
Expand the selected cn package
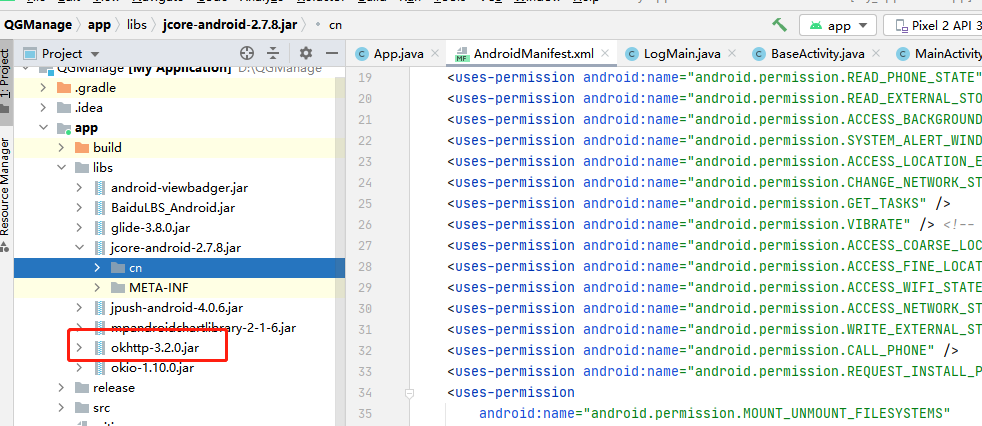[x=97, y=268]
